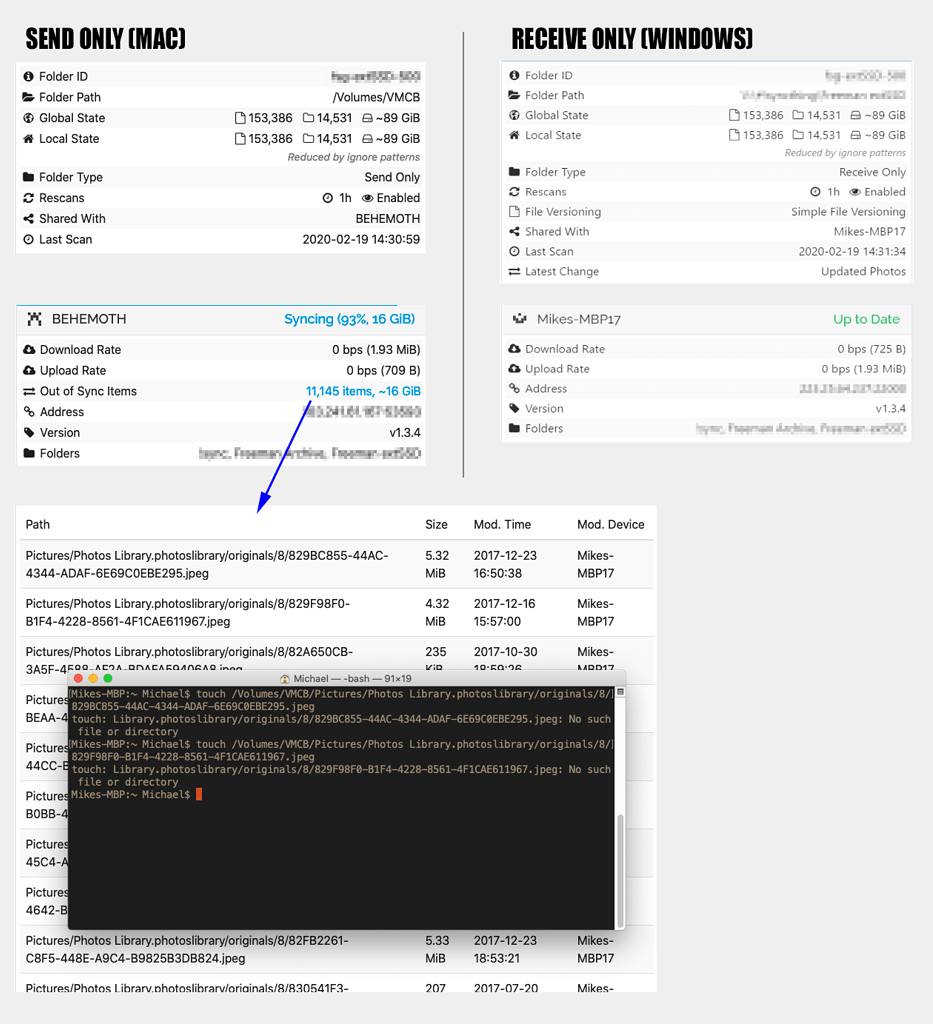Click the Send Only folder type value
The width and height of the screenshot is (933, 1024).
tap(392, 177)
